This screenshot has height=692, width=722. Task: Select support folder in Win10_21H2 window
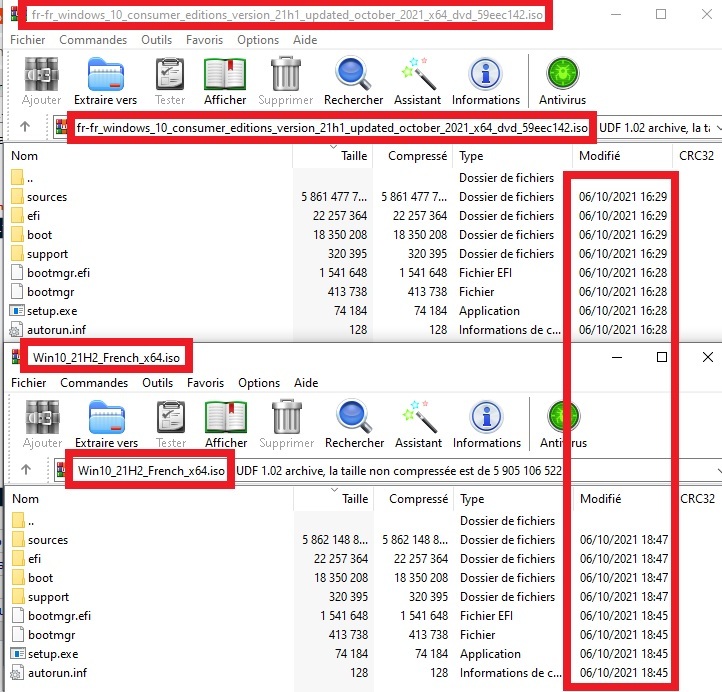[40, 597]
